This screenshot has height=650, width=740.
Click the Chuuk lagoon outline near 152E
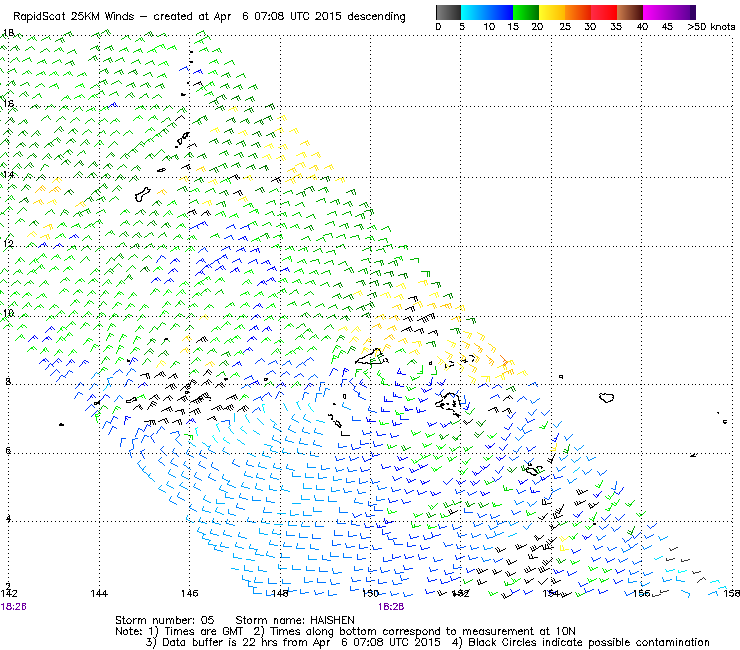click(448, 404)
